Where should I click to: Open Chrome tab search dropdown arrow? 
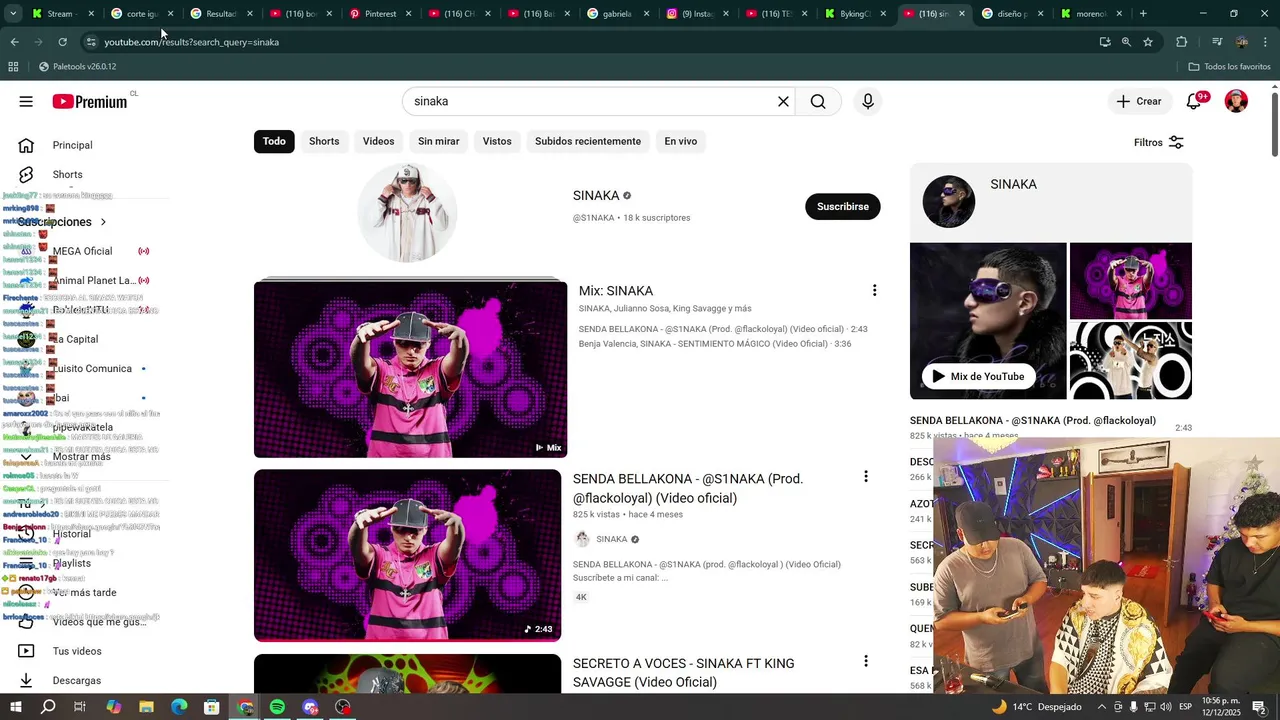(x=13, y=14)
